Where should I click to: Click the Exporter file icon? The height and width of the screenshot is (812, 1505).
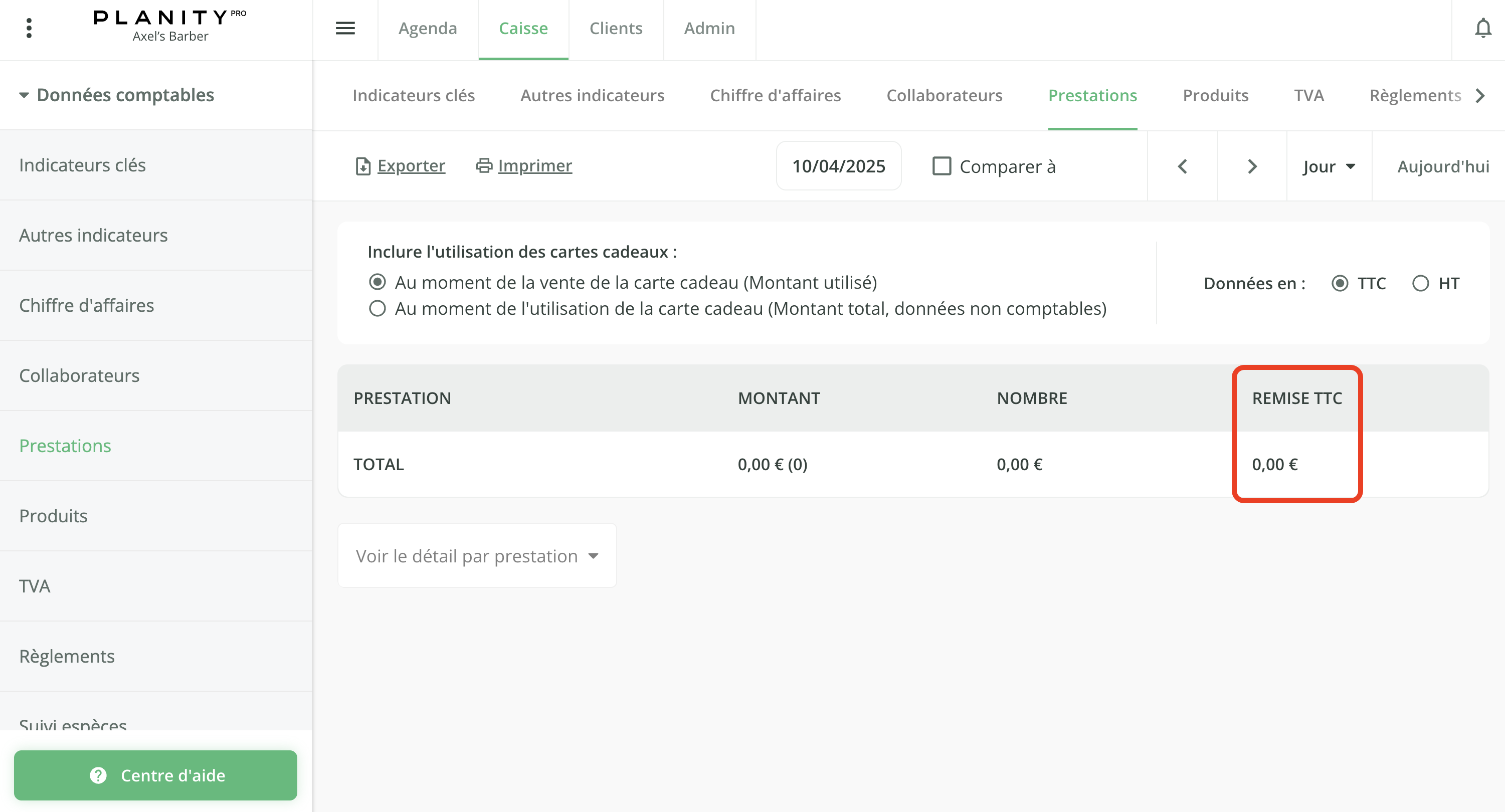coord(363,166)
